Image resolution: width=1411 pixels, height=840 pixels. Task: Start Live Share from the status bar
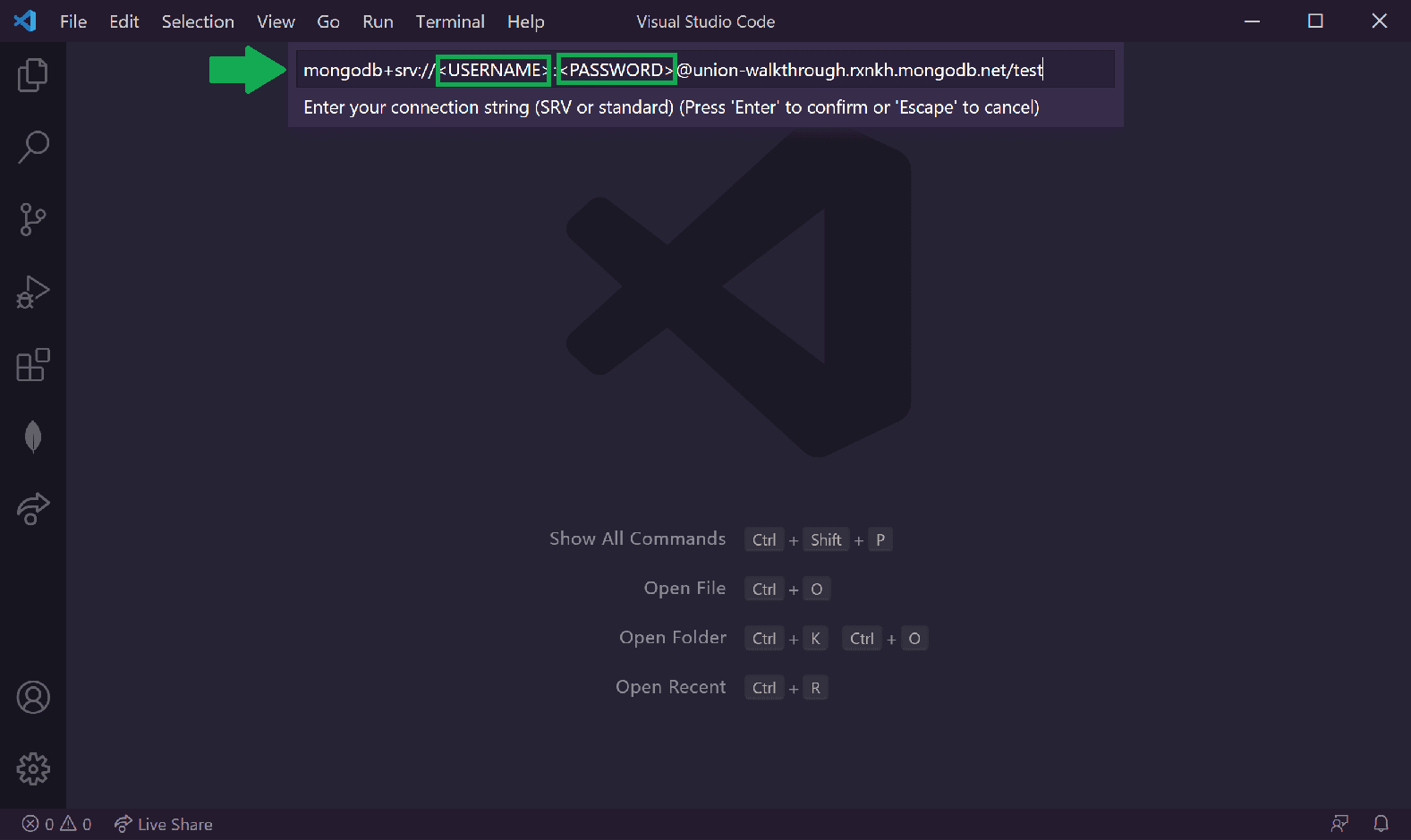pos(164,824)
